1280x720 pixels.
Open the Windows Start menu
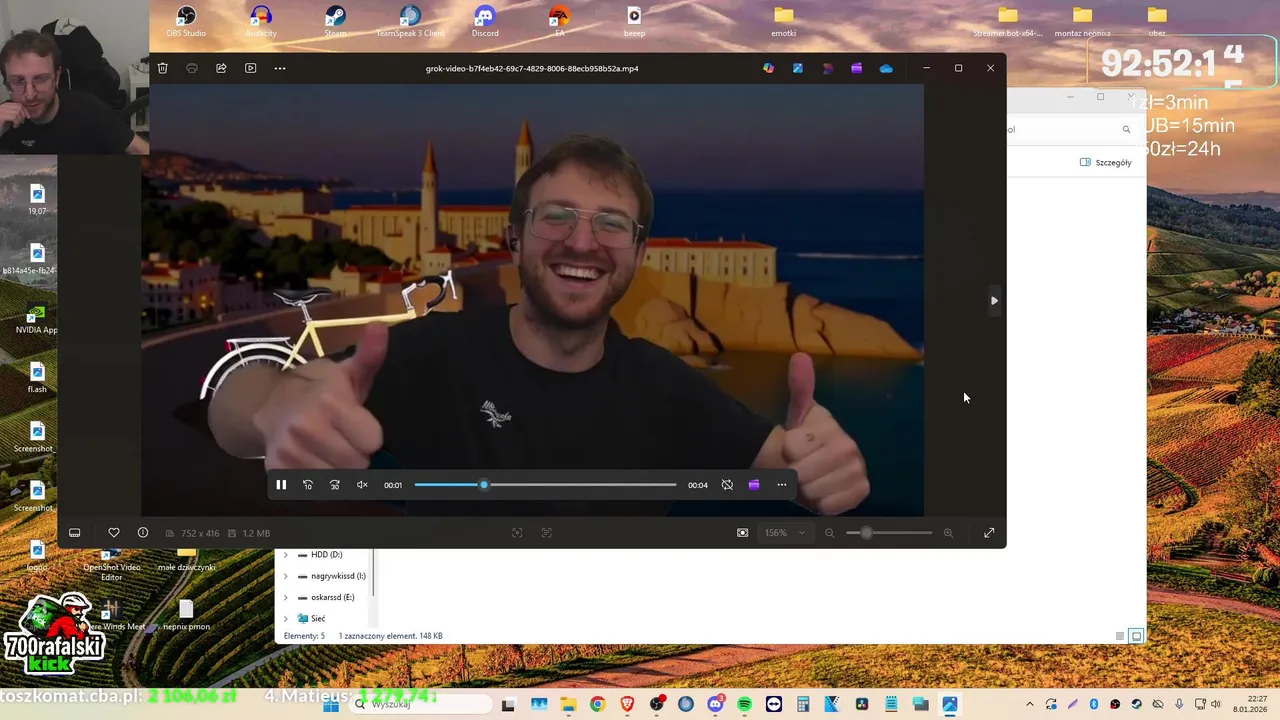331,704
